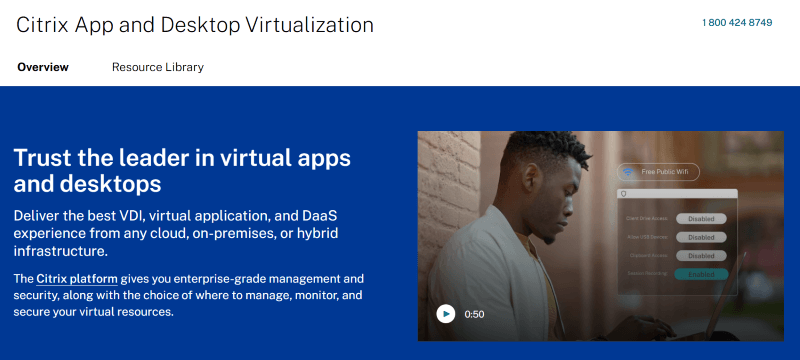Follow the Citrix platform link
The image size is (800, 360).
[x=77, y=279]
